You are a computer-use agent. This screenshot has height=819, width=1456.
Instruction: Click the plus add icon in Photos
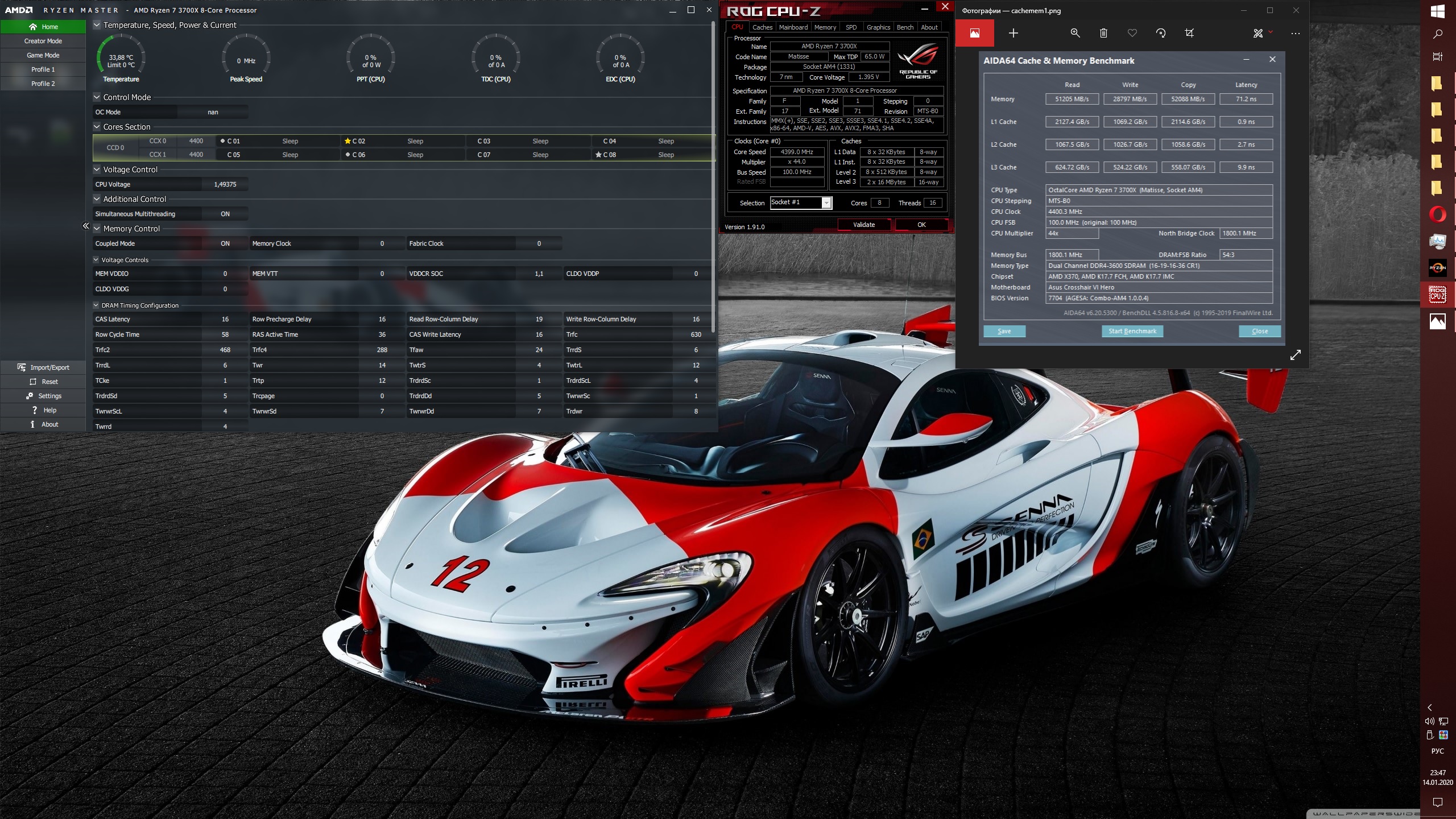(1014, 33)
